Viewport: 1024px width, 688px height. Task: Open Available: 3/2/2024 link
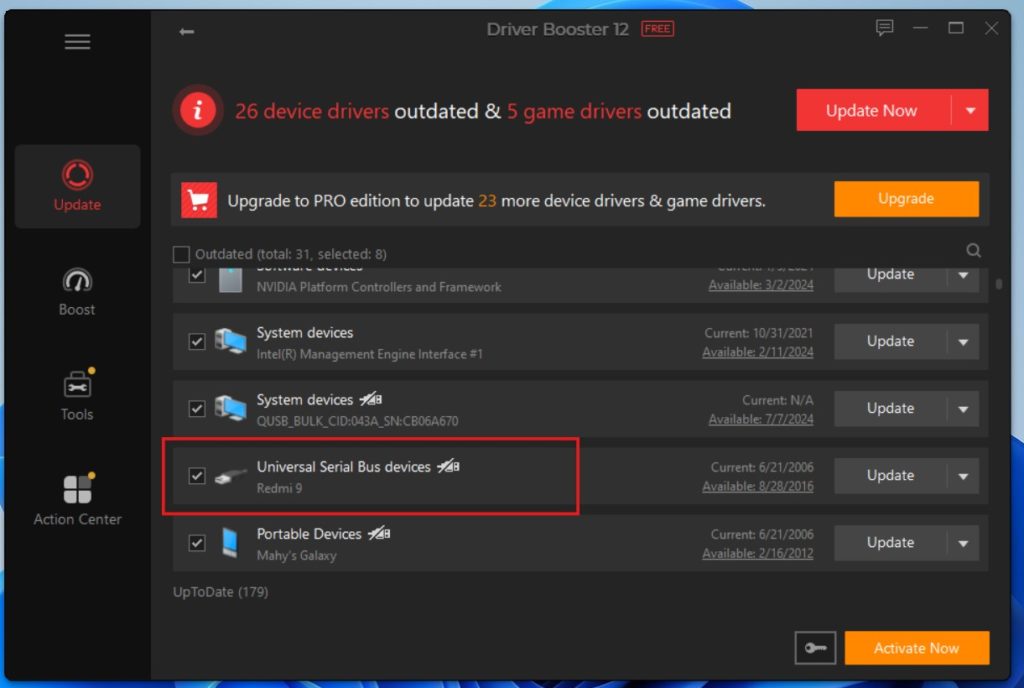click(x=761, y=285)
